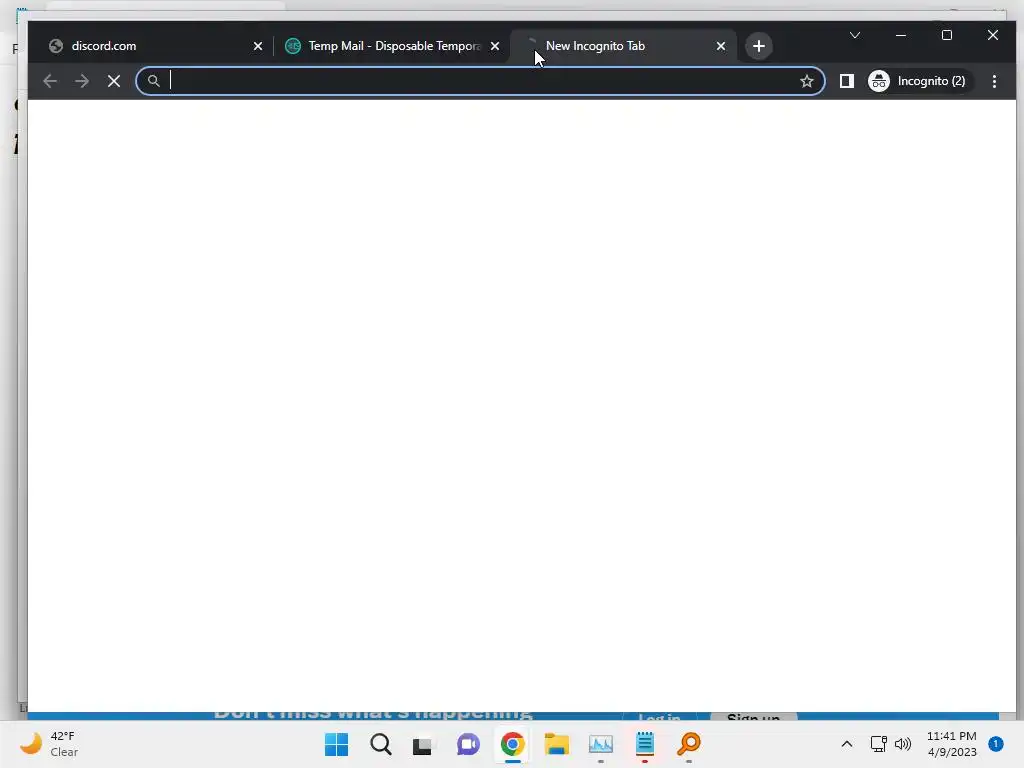1024x768 pixels.
Task: Maximize the Chrome window
Action: pyautogui.click(x=947, y=35)
